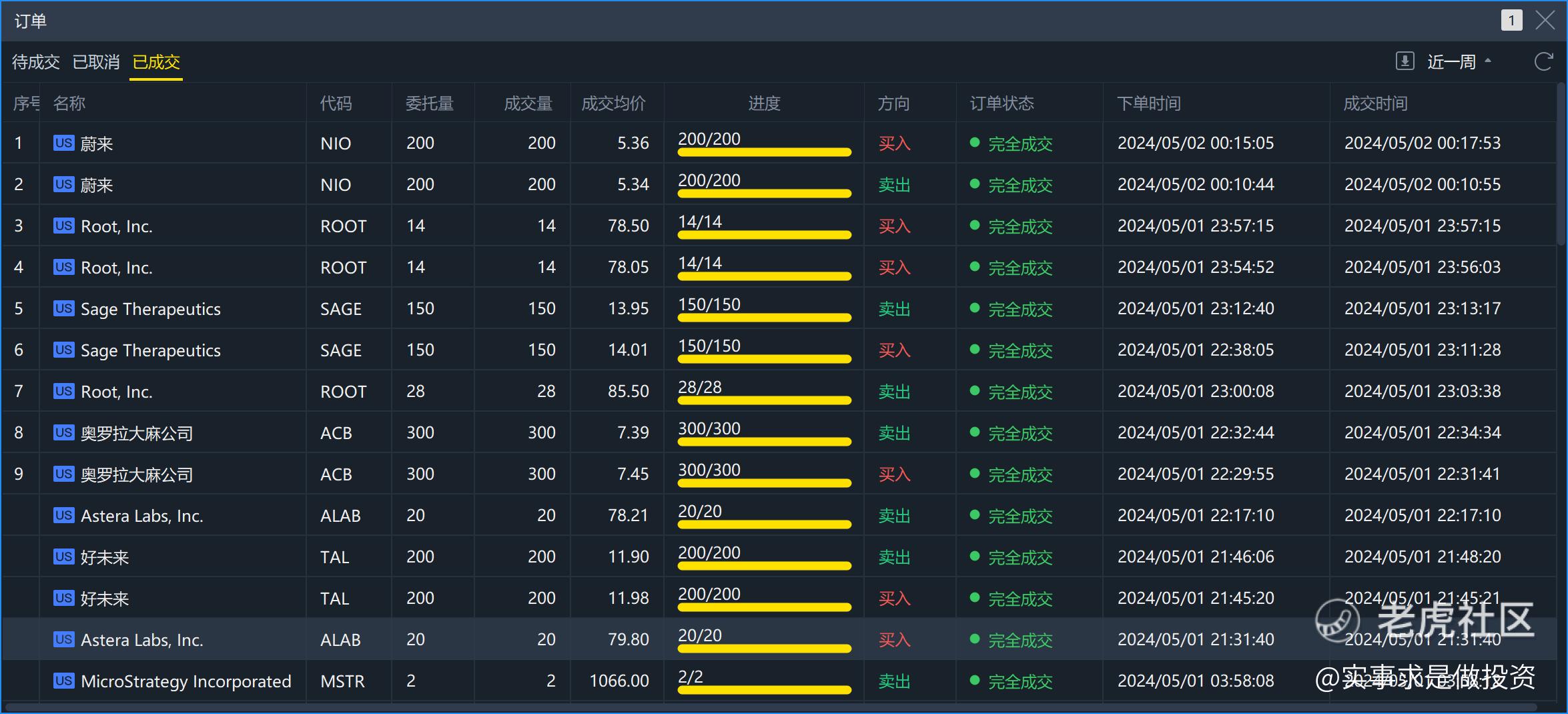Click order time 2024/05/01 03:58:08
1568x714 pixels.
point(1196,681)
